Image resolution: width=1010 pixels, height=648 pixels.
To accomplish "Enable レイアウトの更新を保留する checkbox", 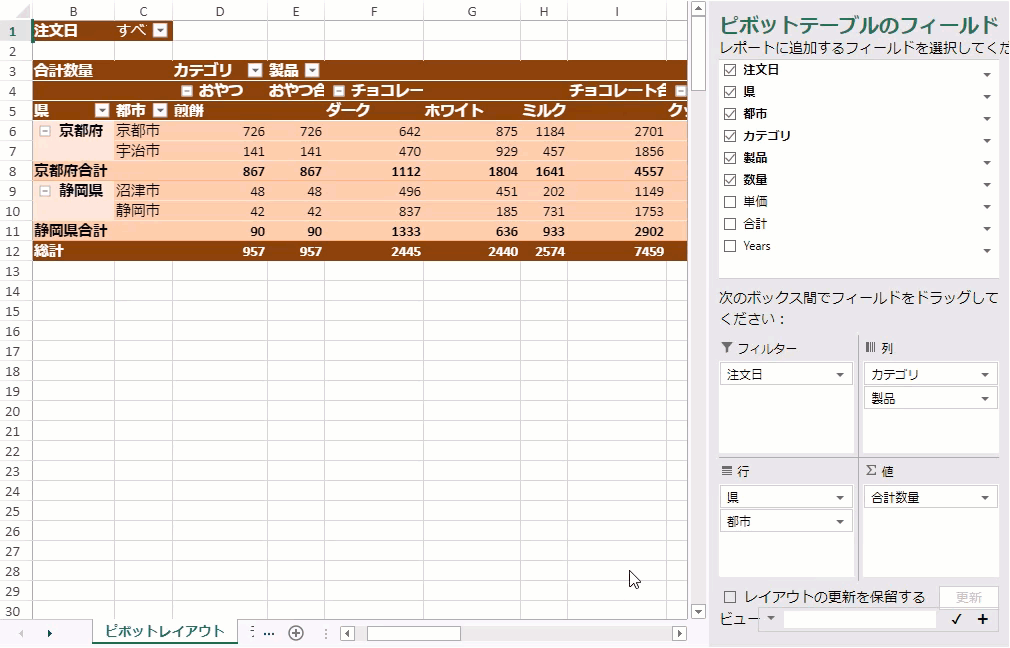I will [x=730, y=597].
